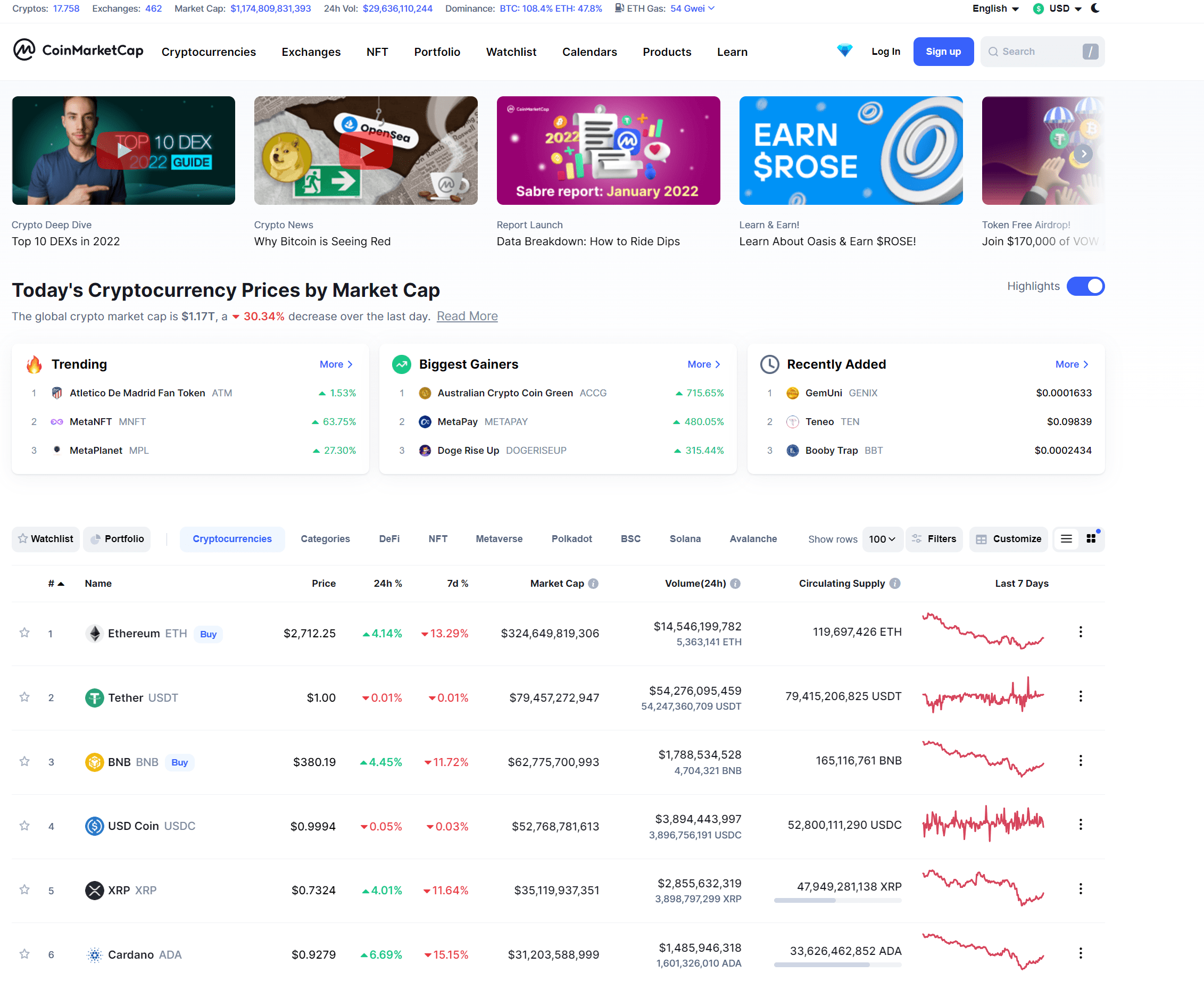The width and height of the screenshot is (1204, 981).
Task: Open XRP row three-dot menu
Action: coord(1080,889)
